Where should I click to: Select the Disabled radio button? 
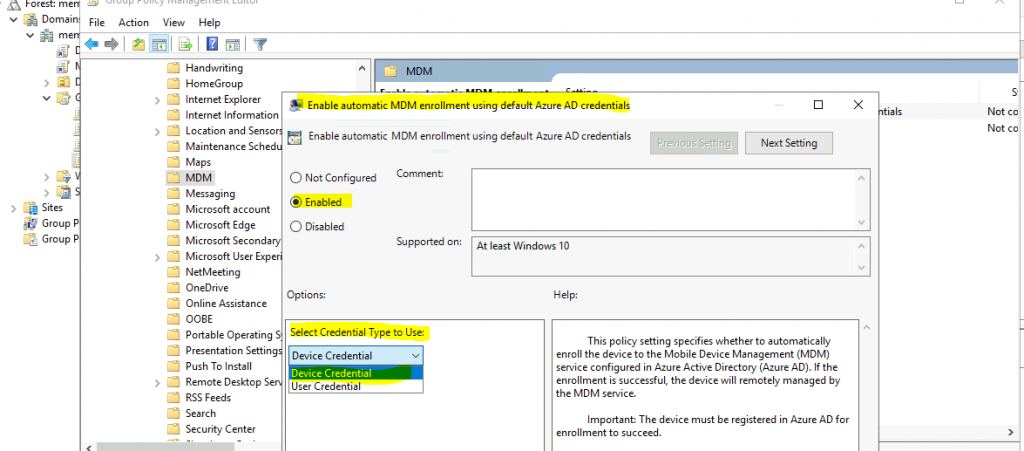(x=296, y=226)
